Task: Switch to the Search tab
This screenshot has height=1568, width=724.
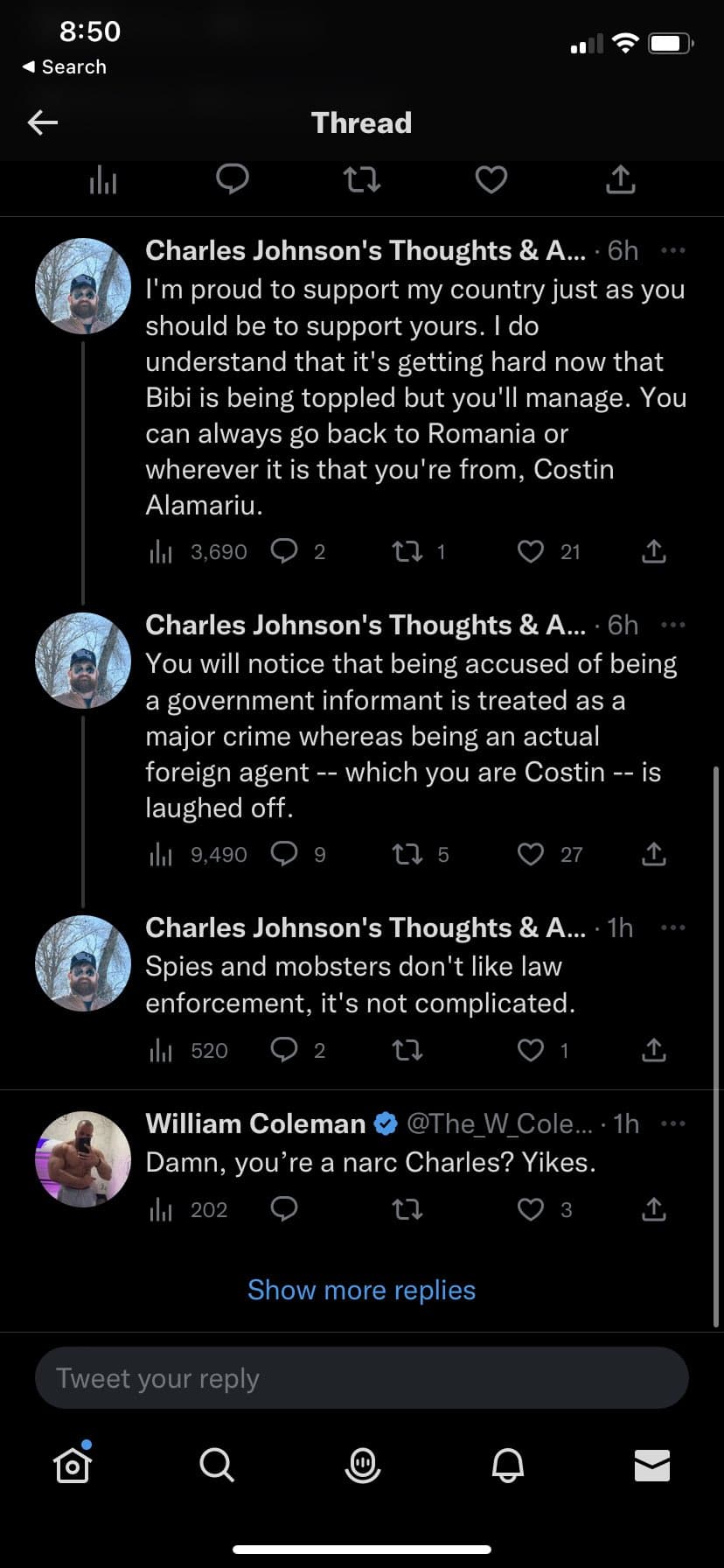Action: coord(217,1465)
